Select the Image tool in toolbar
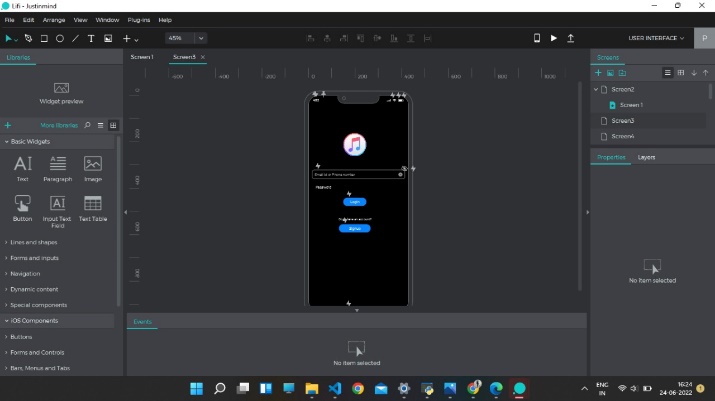 (108, 38)
